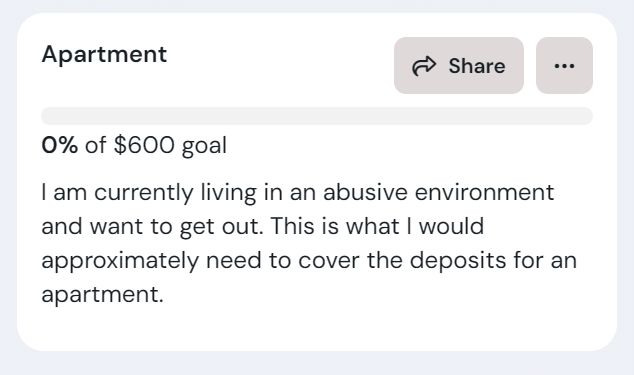The height and width of the screenshot is (375, 634).
Task: Click the right end of the progress bar
Action: pos(588,116)
